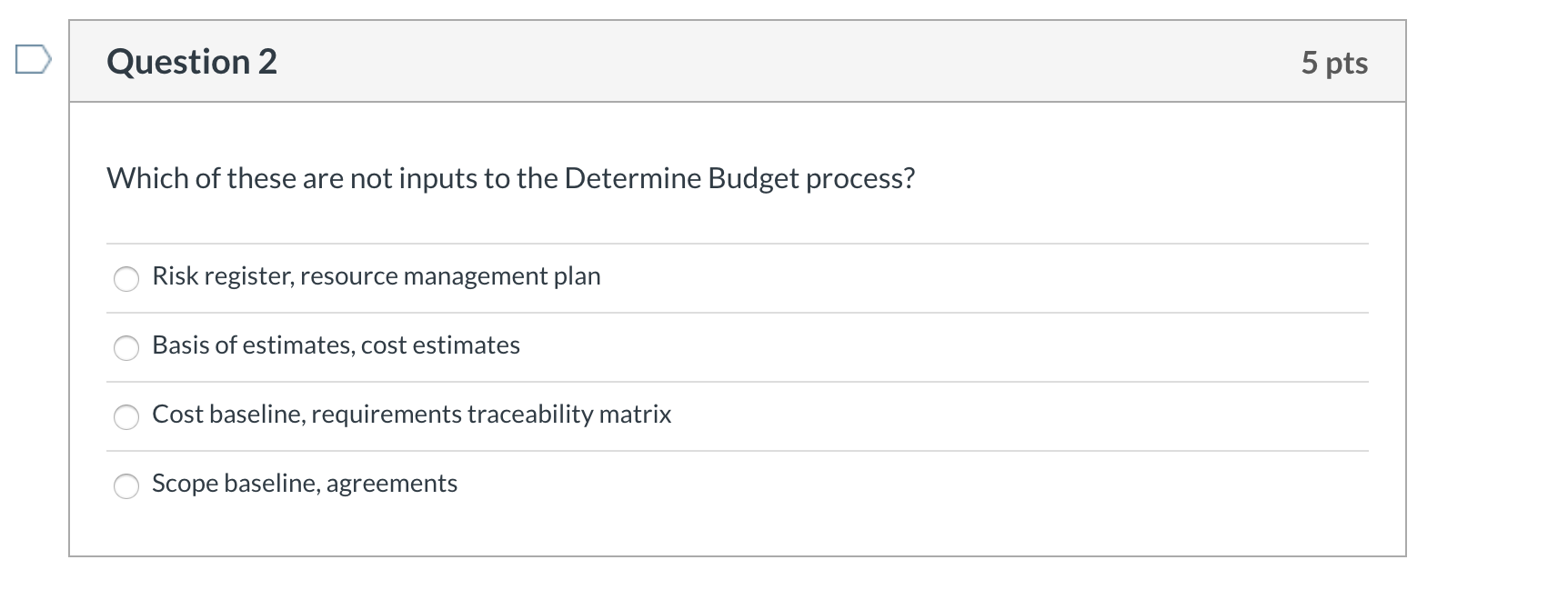Click the gray Question 2 header bar
1568x610 pixels.
click(x=728, y=60)
